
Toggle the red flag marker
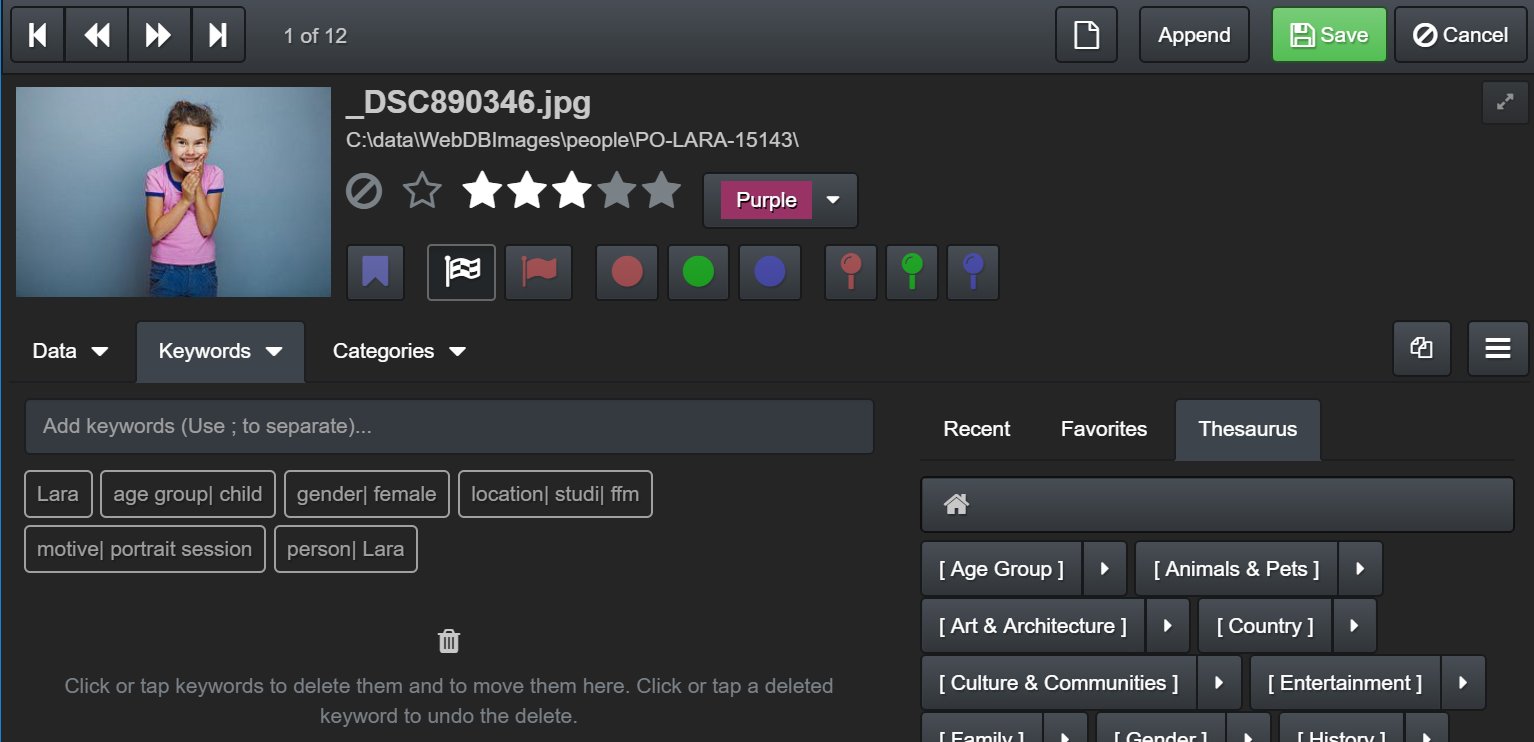[x=538, y=272]
